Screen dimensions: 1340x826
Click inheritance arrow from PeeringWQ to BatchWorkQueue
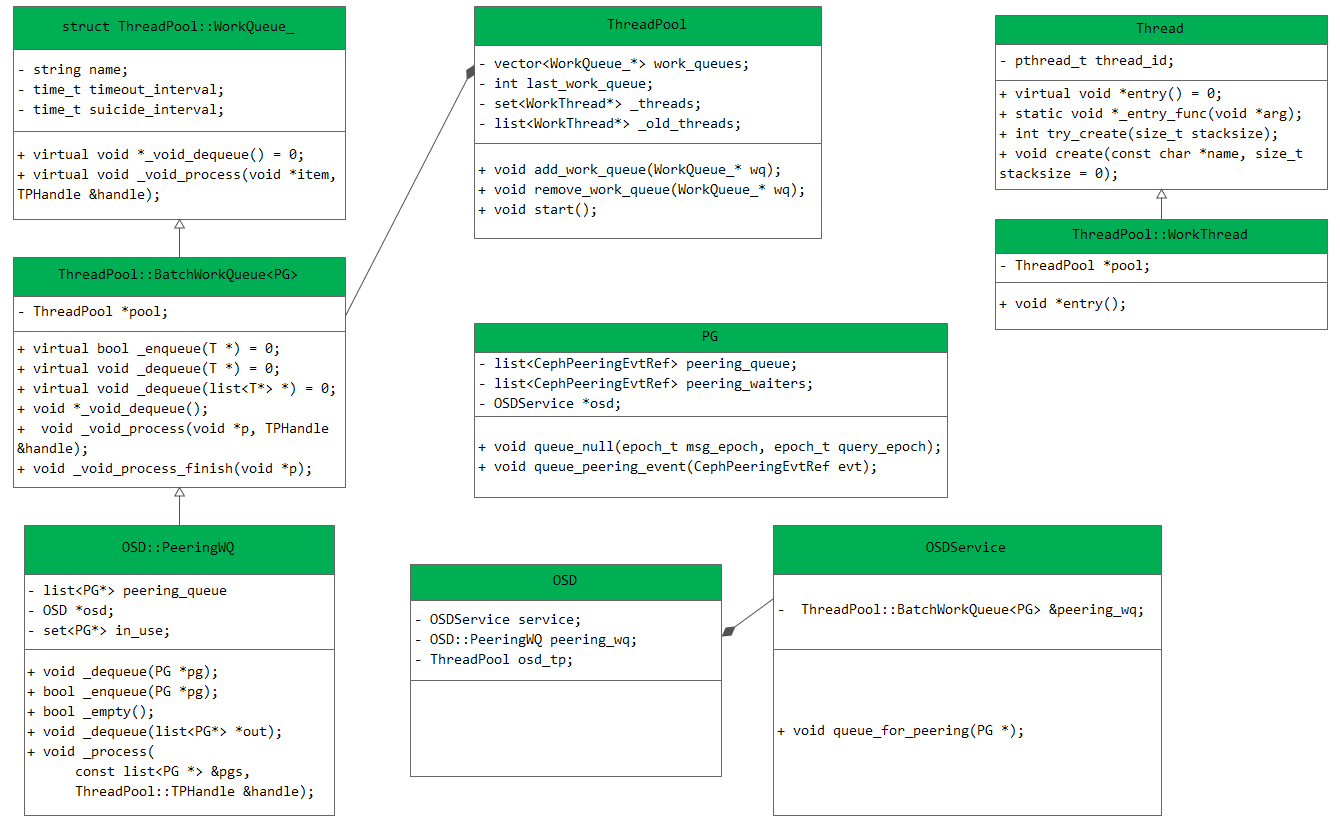(x=179, y=506)
